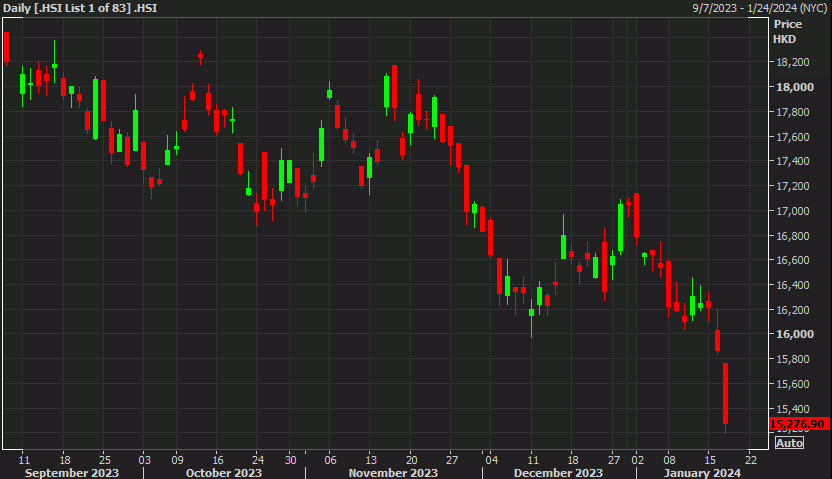This screenshot has width=832, height=479.
Task: Click the 'Price' axis heading
Action: coord(787,24)
